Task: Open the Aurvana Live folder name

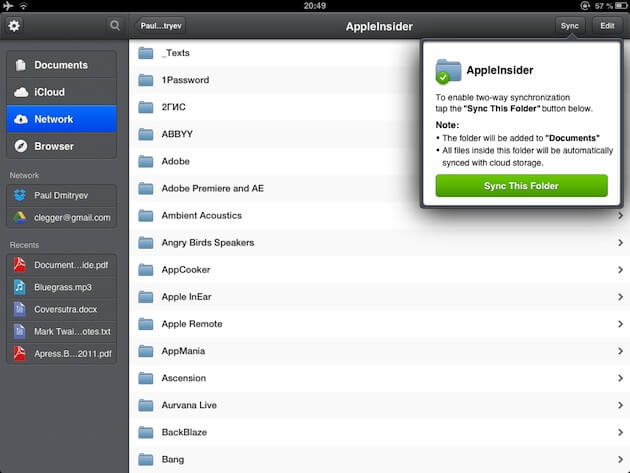Action: (x=189, y=405)
